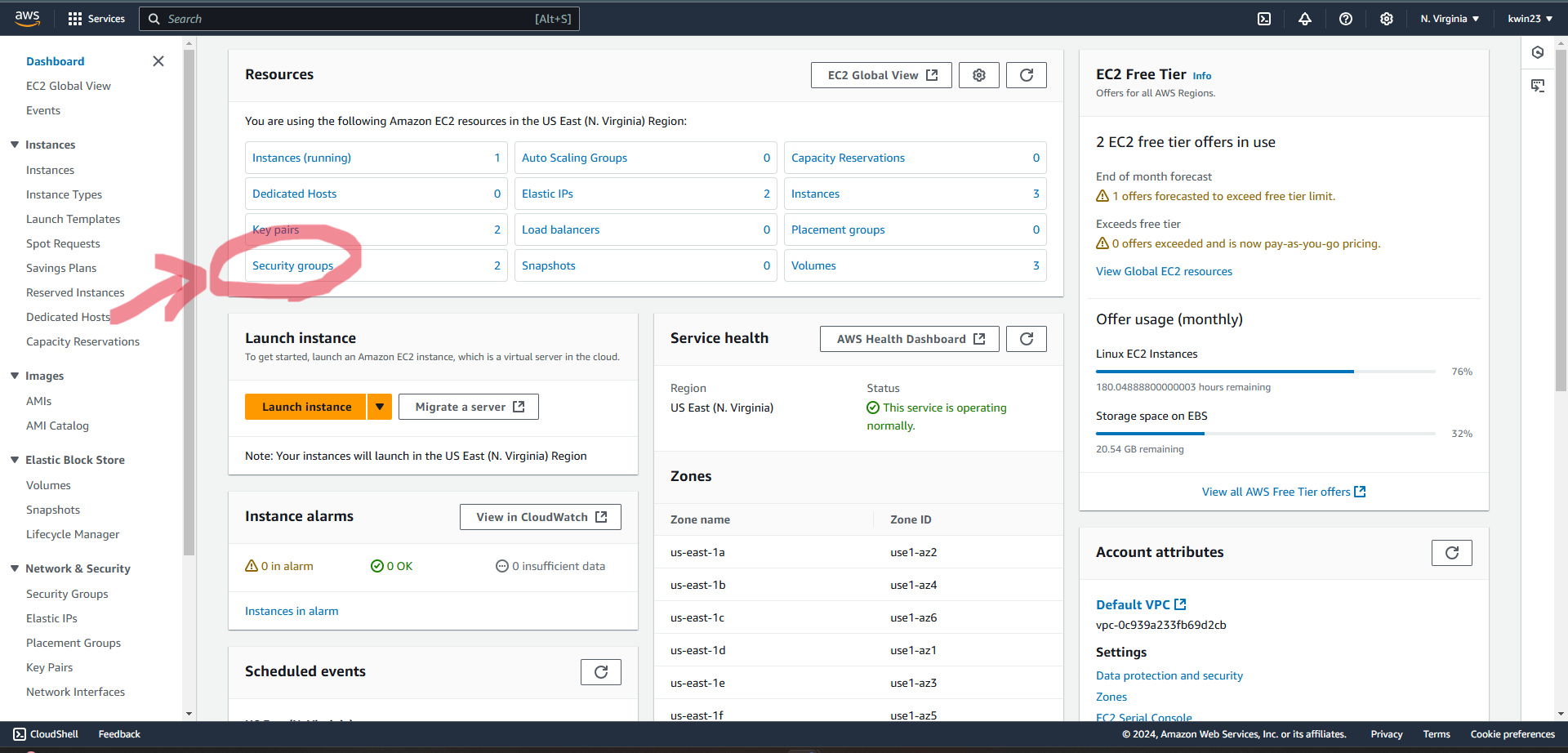Open Volumes resource link

[813, 265]
